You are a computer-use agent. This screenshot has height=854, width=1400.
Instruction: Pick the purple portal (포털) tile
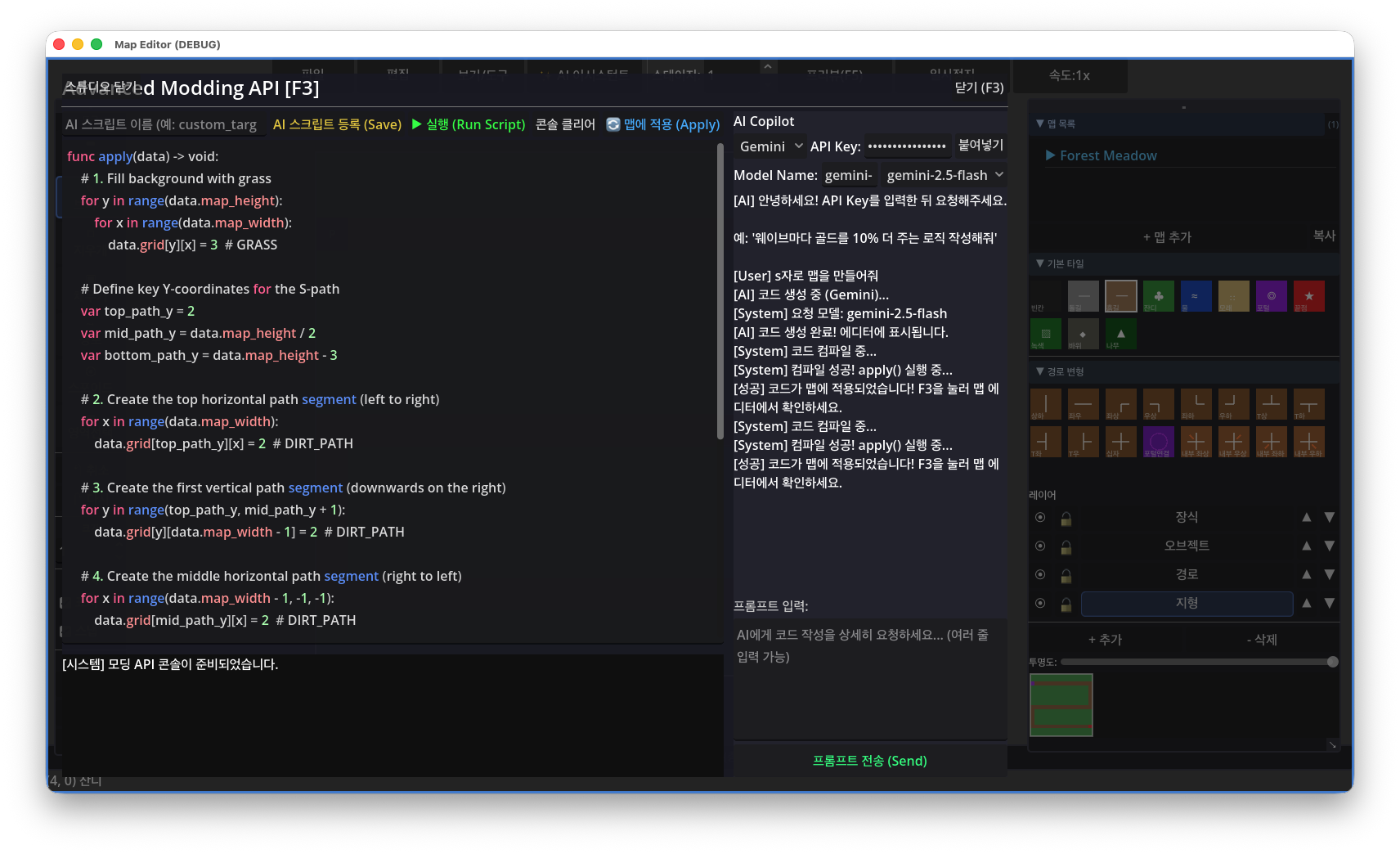(1271, 296)
